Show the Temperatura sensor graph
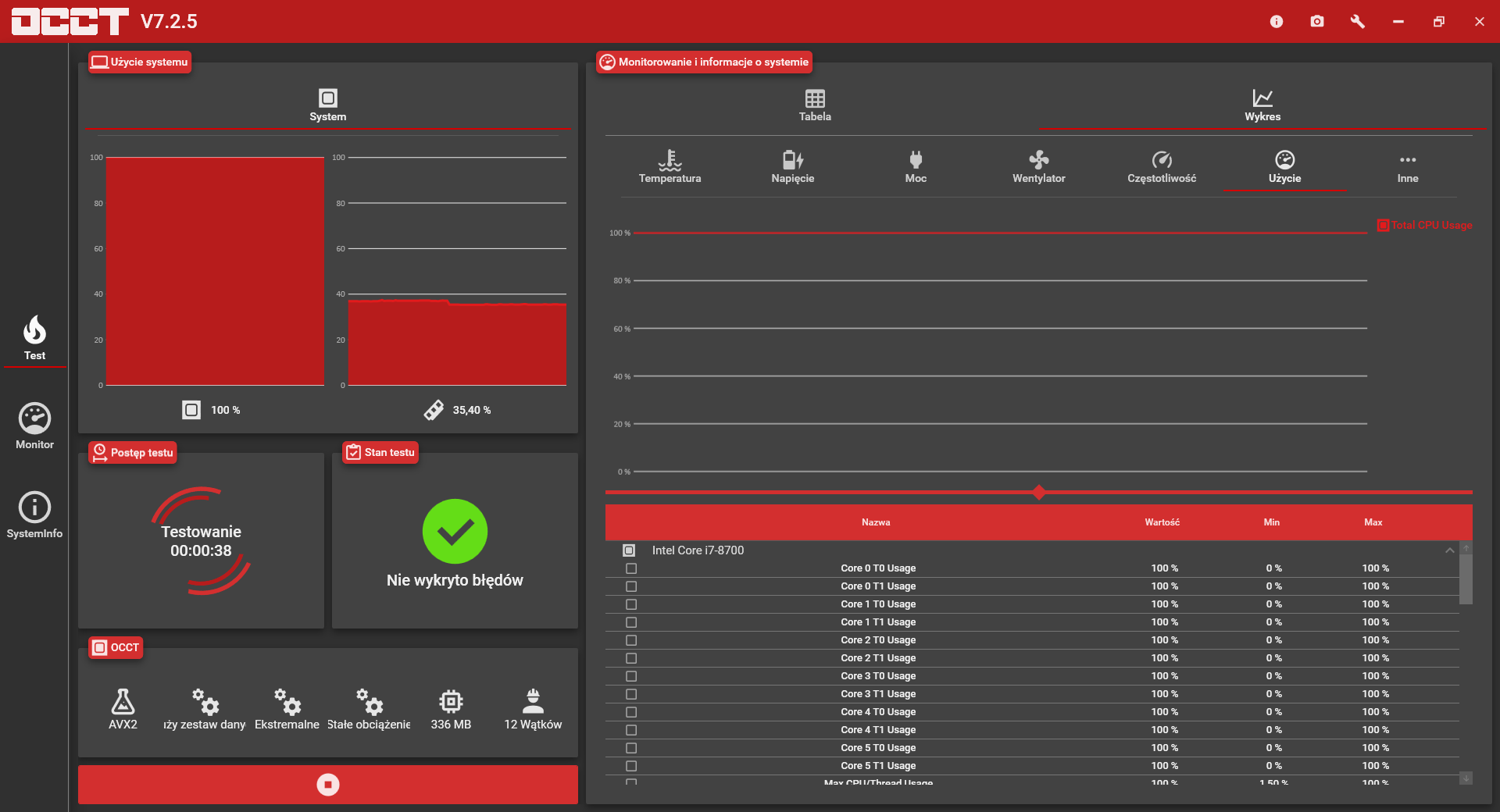The width and height of the screenshot is (1500, 812). tap(670, 167)
